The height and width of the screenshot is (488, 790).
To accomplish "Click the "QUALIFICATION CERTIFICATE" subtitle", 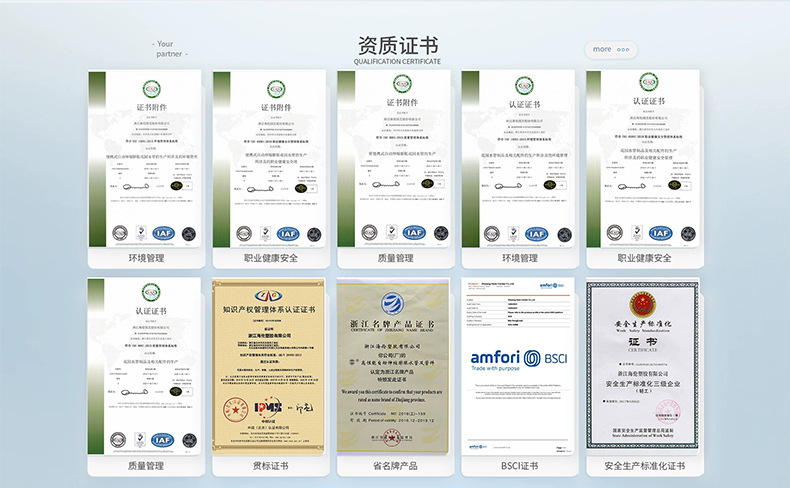I will click(397, 61).
